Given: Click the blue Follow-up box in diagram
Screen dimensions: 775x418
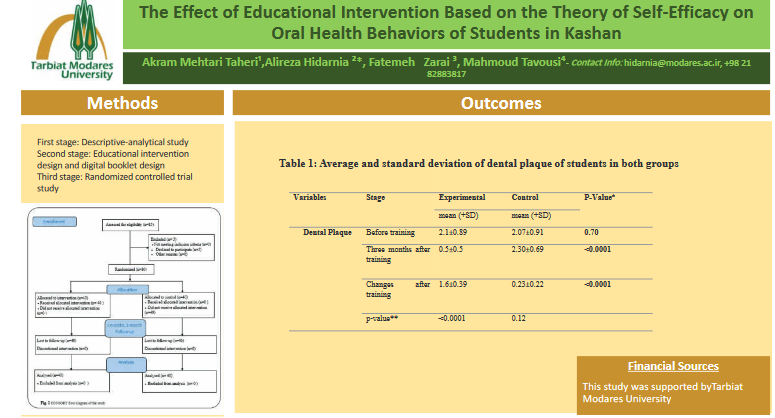Looking at the screenshot, I should 123,328.
